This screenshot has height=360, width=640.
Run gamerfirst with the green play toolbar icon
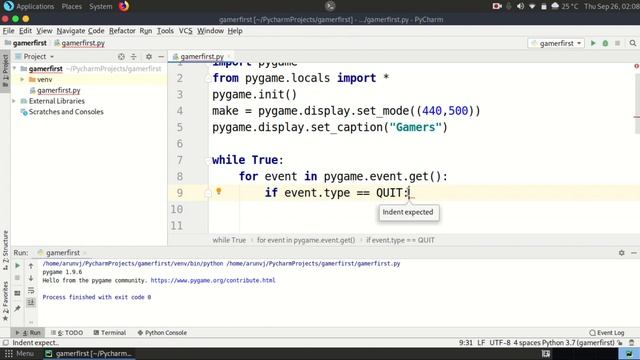tap(593, 43)
